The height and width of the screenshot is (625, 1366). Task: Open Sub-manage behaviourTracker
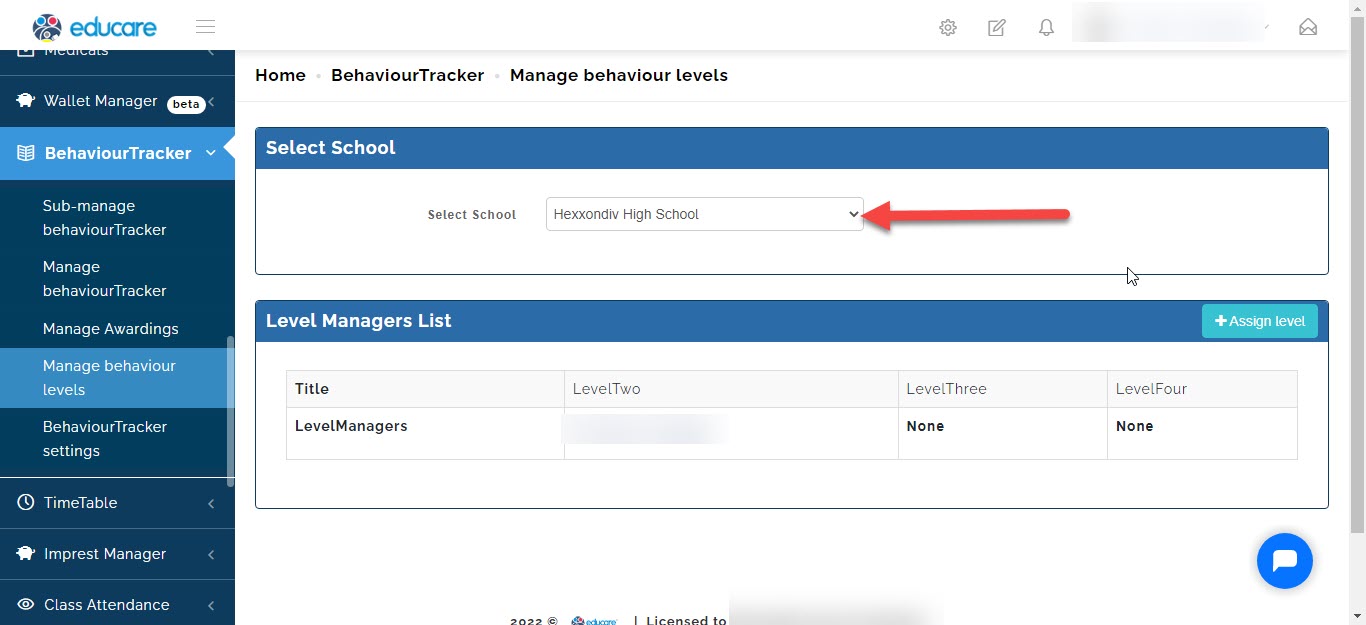(x=117, y=218)
